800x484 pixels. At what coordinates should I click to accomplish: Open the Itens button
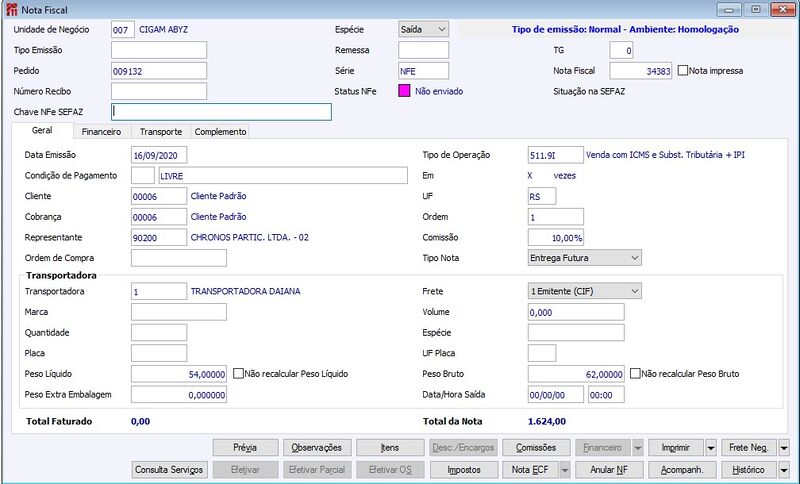tap(390, 448)
